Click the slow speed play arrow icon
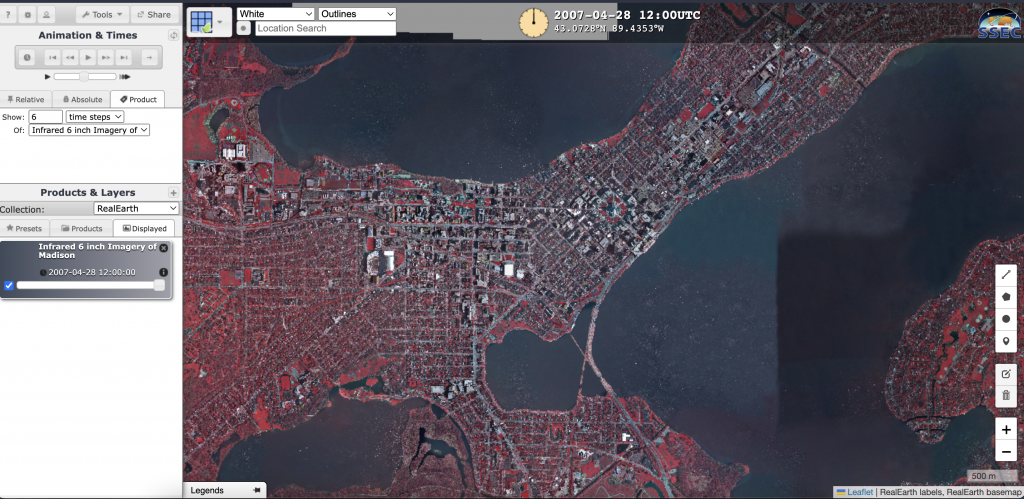The image size is (1024, 499). click(47, 77)
